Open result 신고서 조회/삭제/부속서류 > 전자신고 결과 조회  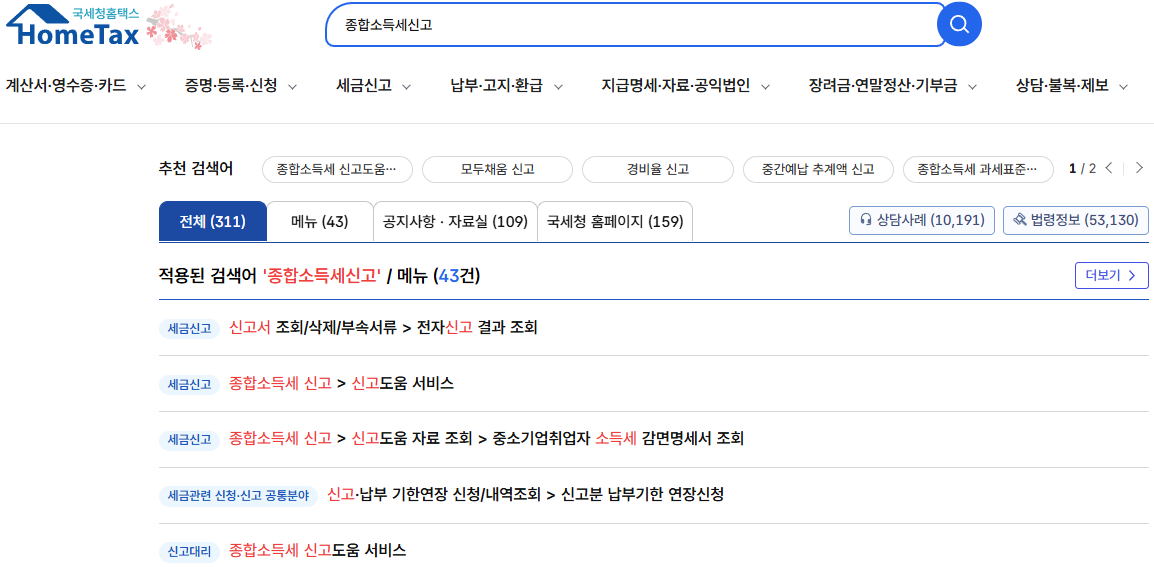383,328
